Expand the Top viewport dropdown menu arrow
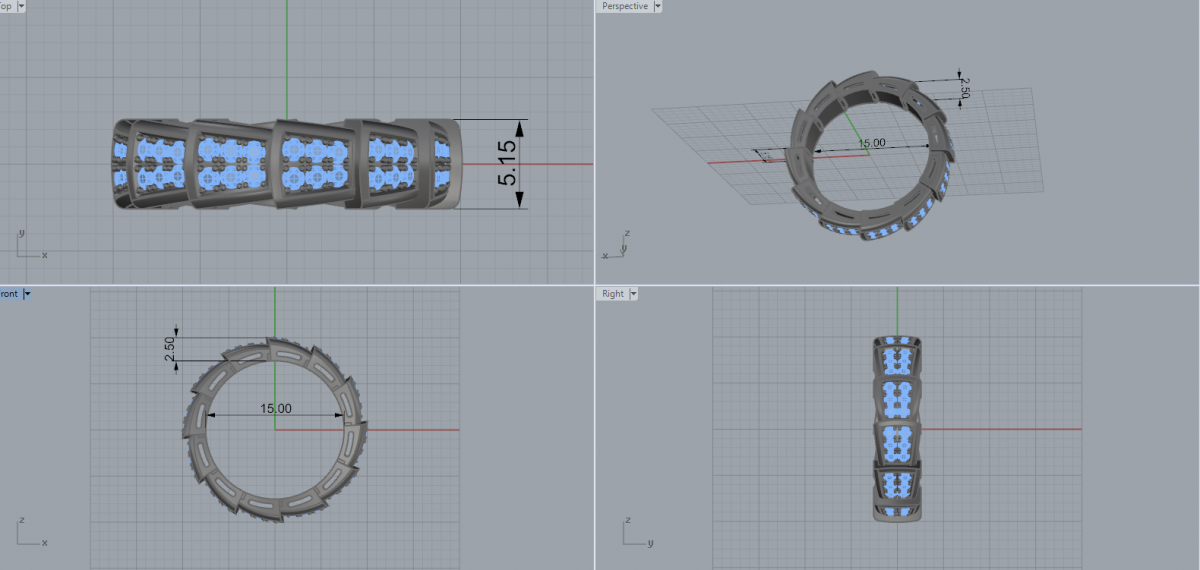Screen dimensions: 1200x570 pos(21,6)
